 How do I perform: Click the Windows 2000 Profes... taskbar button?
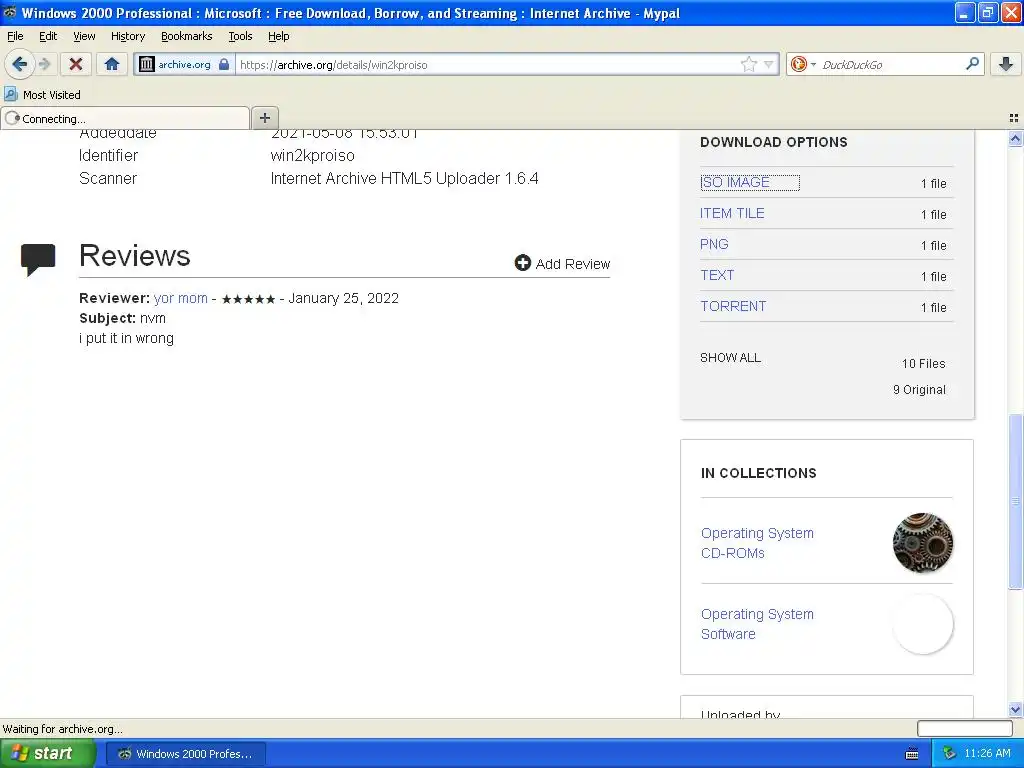(x=185, y=754)
